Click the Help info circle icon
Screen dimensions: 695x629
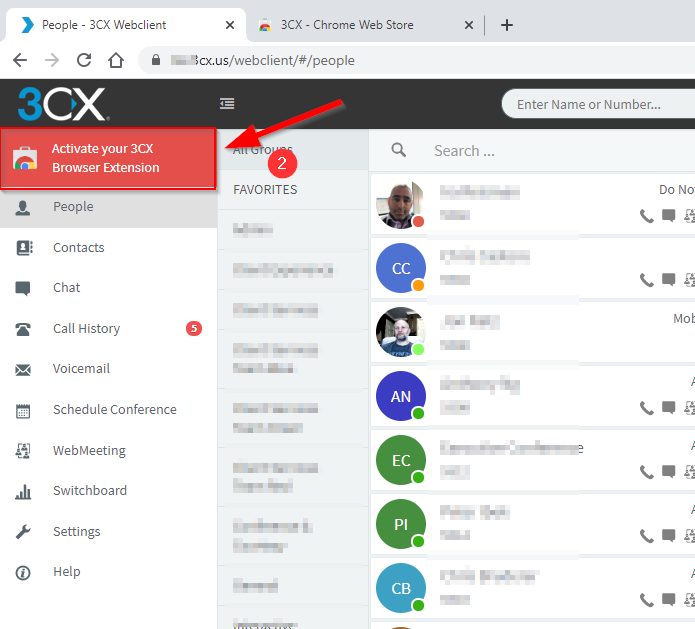click(23, 573)
